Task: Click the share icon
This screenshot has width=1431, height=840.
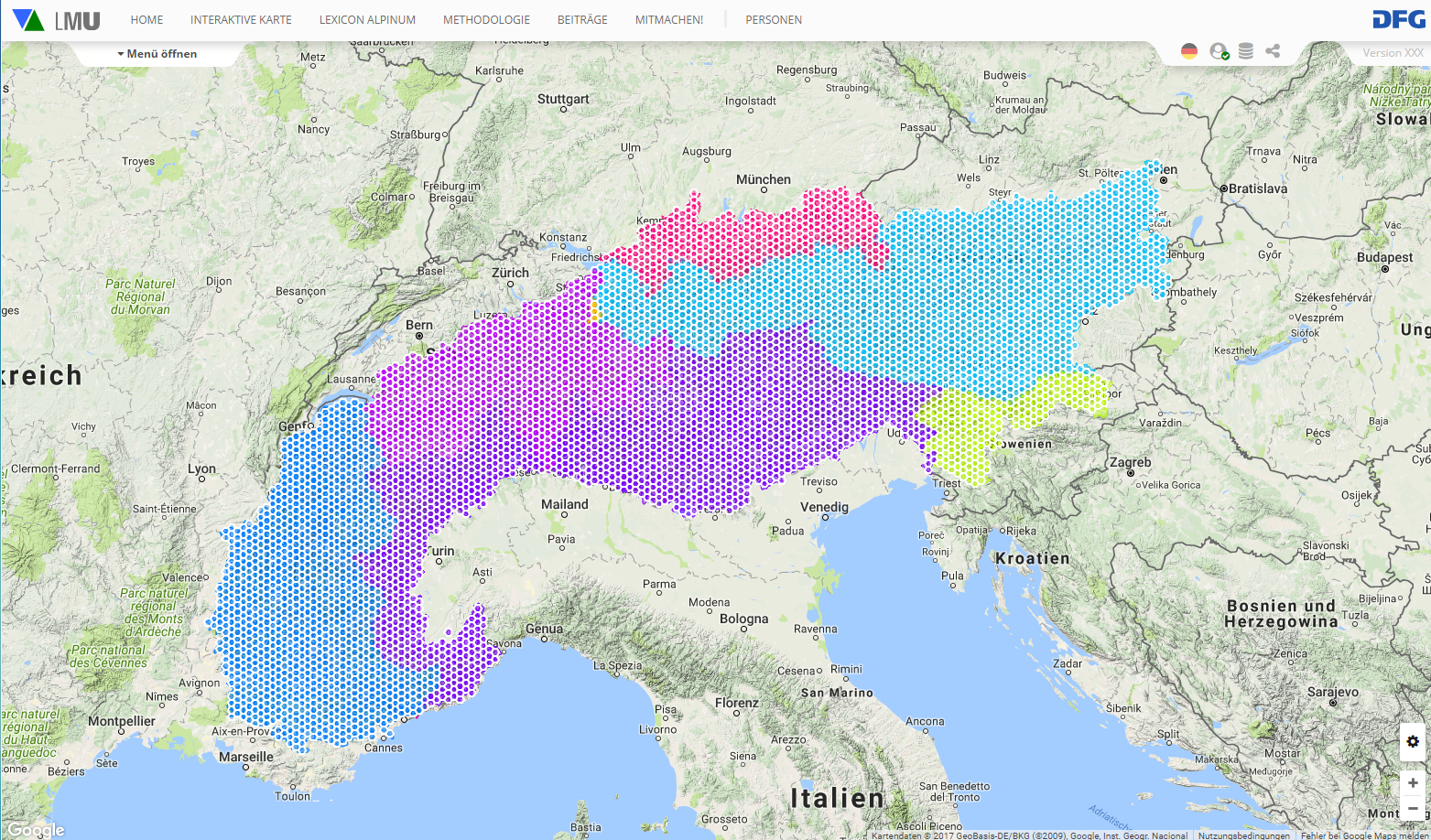Action: tap(1273, 52)
